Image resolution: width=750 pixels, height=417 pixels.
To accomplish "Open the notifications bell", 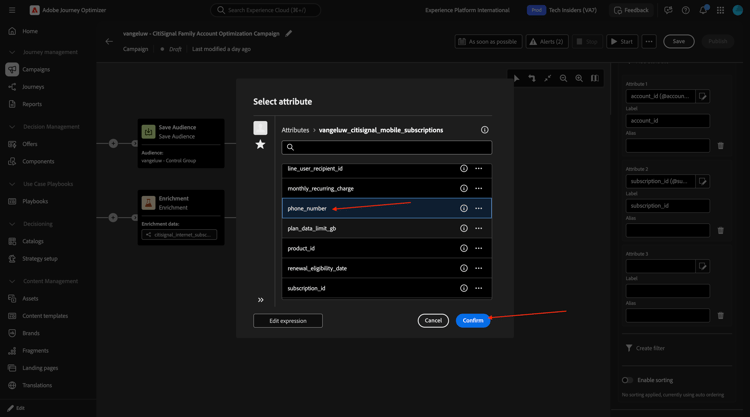I will 703,10.
